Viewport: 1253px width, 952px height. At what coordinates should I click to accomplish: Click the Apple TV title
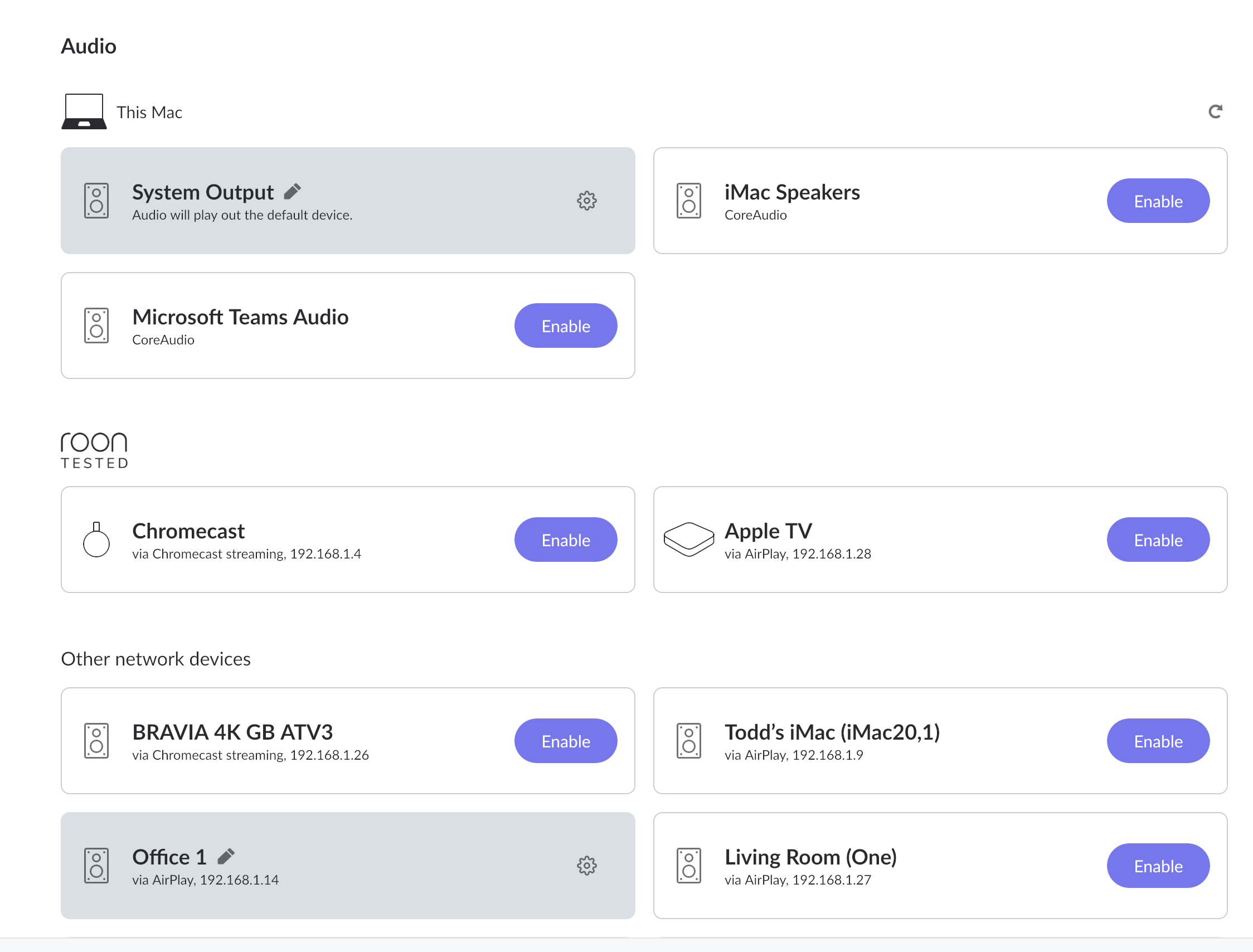[769, 531]
